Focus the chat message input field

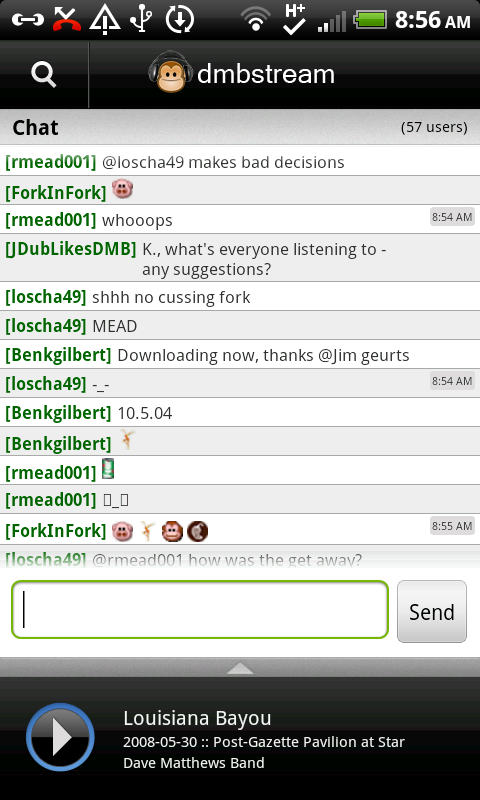pos(200,610)
